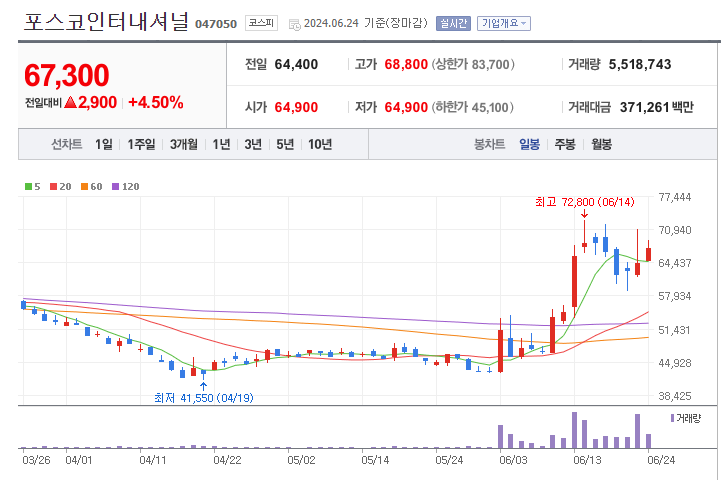Click the 거래대금 371,261 백만 value
721x480 pixels.
[656, 107]
